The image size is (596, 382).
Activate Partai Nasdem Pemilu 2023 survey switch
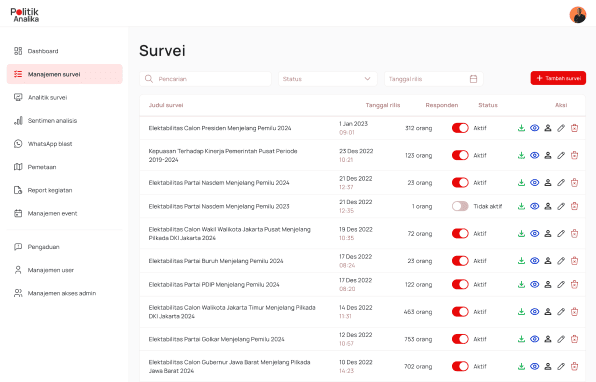[x=460, y=206]
